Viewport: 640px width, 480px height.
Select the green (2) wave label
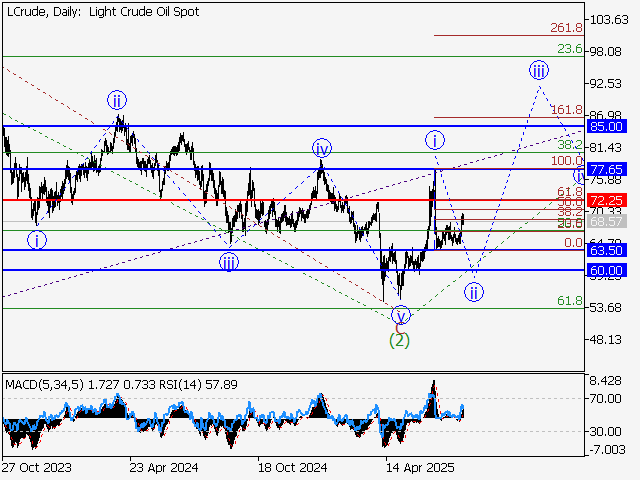pyautogui.click(x=399, y=340)
